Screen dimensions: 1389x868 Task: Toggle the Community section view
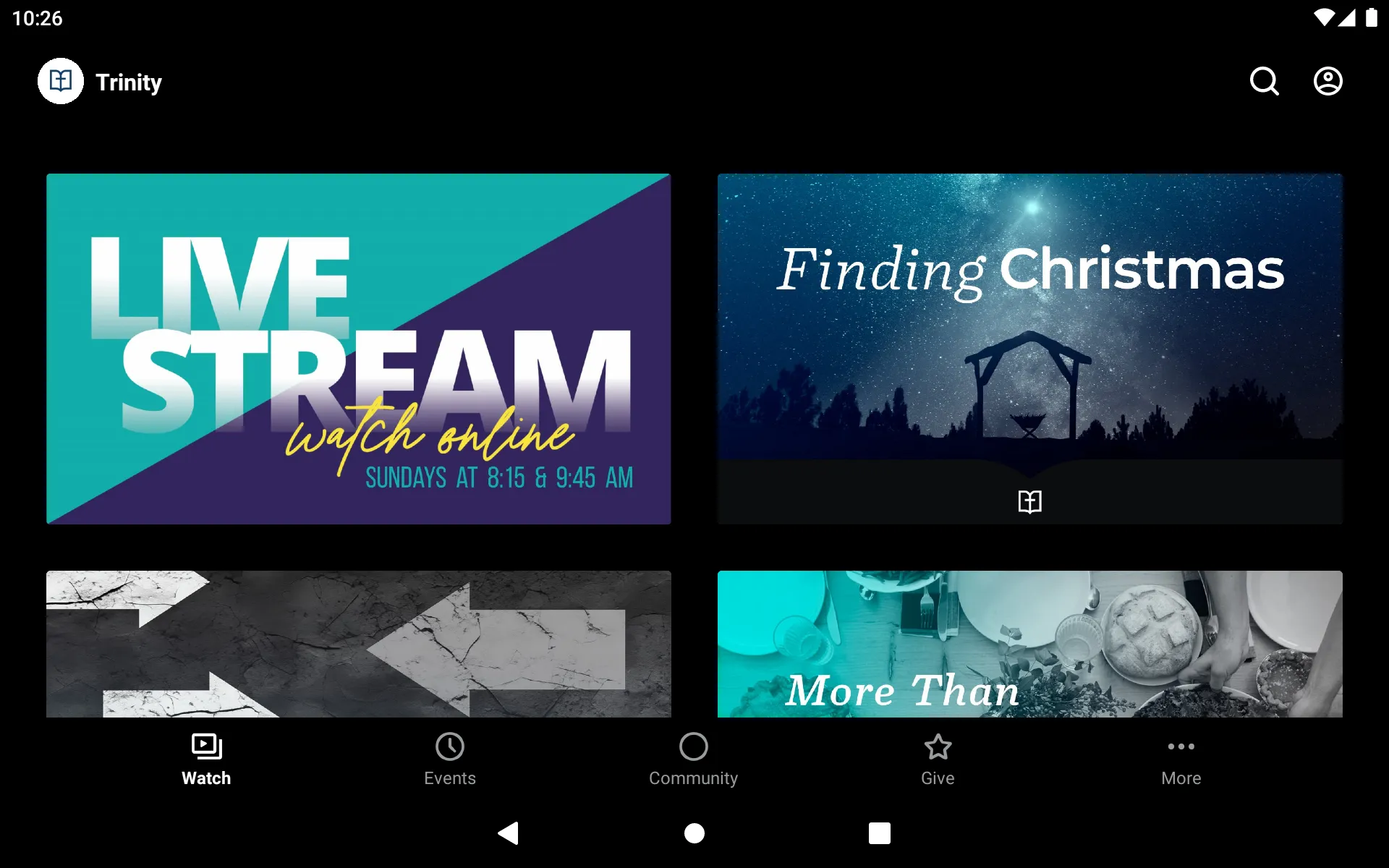point(693,759)
